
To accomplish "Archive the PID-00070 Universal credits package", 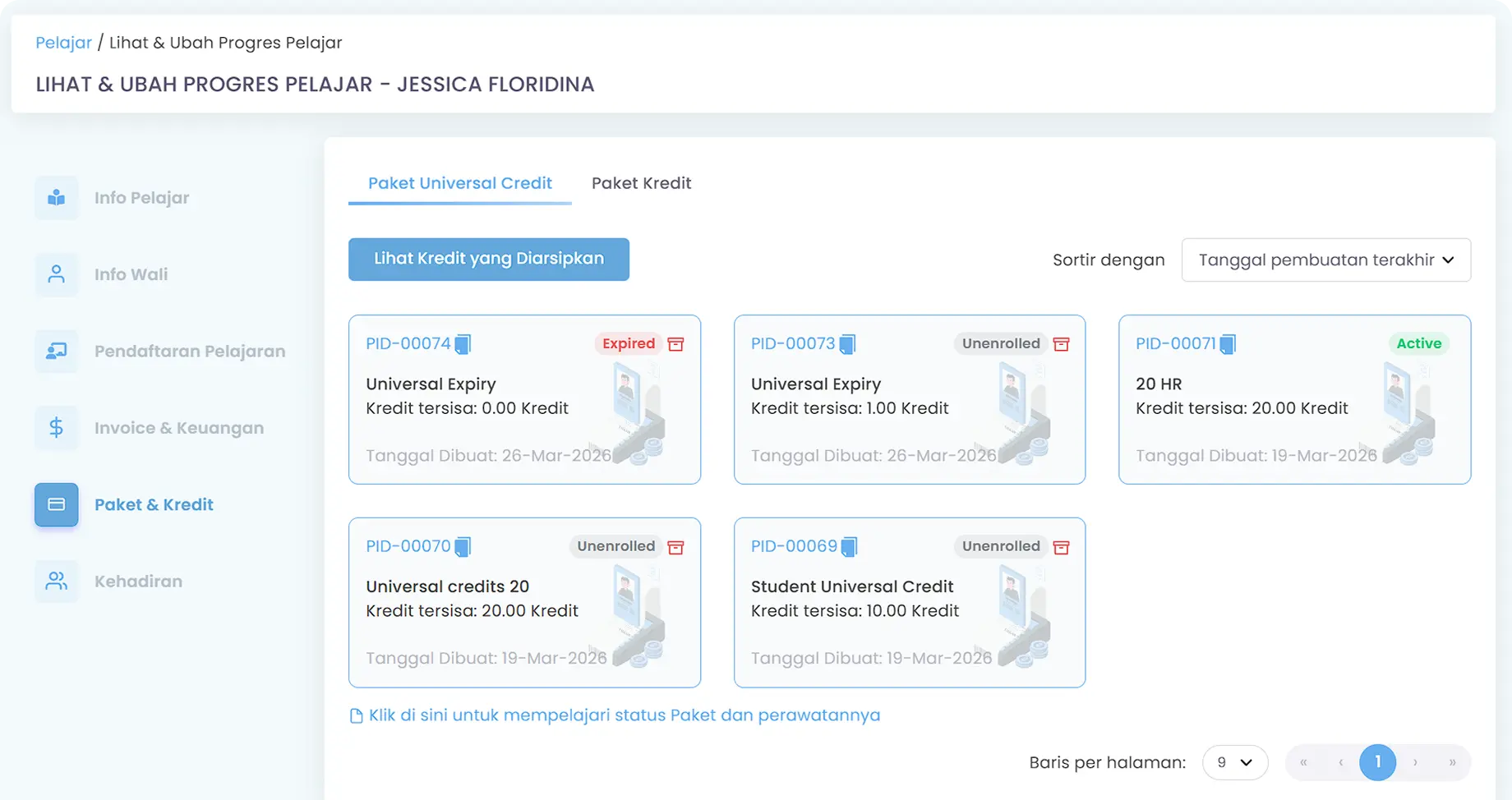I will pos(675,547).
